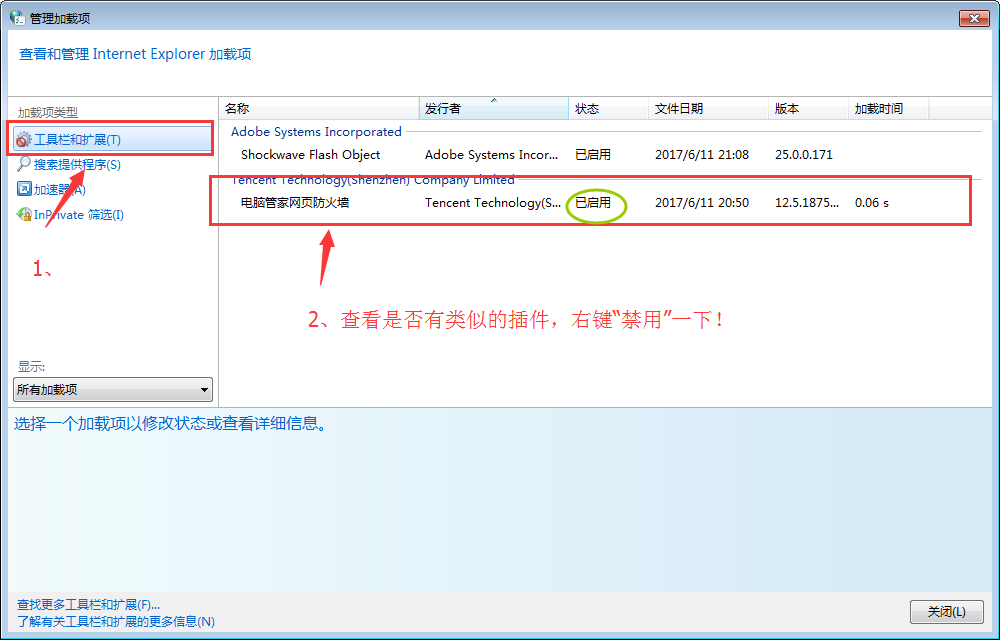Open 查找更多工具栏和扩展 link

88,605
